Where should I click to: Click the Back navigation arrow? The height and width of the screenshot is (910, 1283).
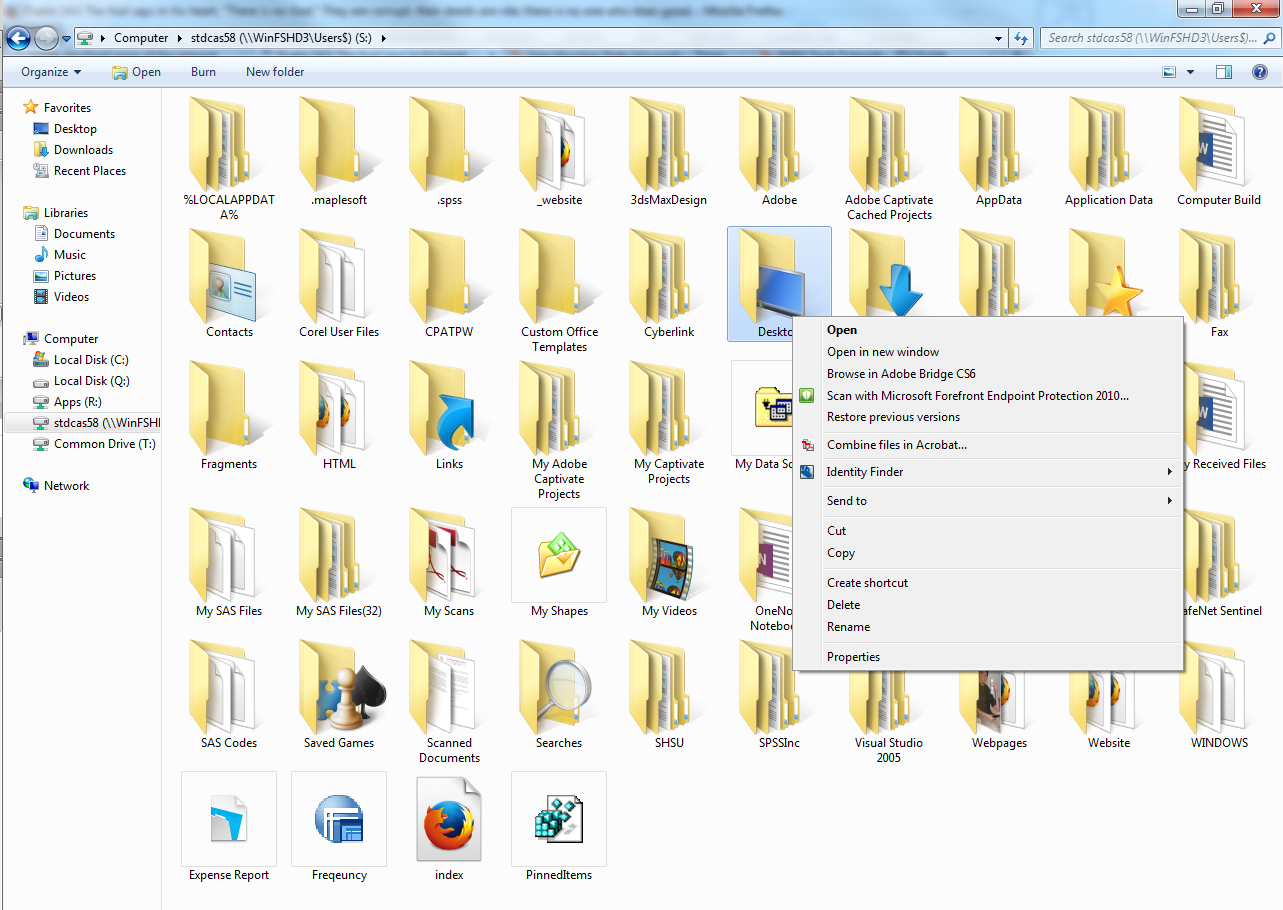[x=19, y=38]
